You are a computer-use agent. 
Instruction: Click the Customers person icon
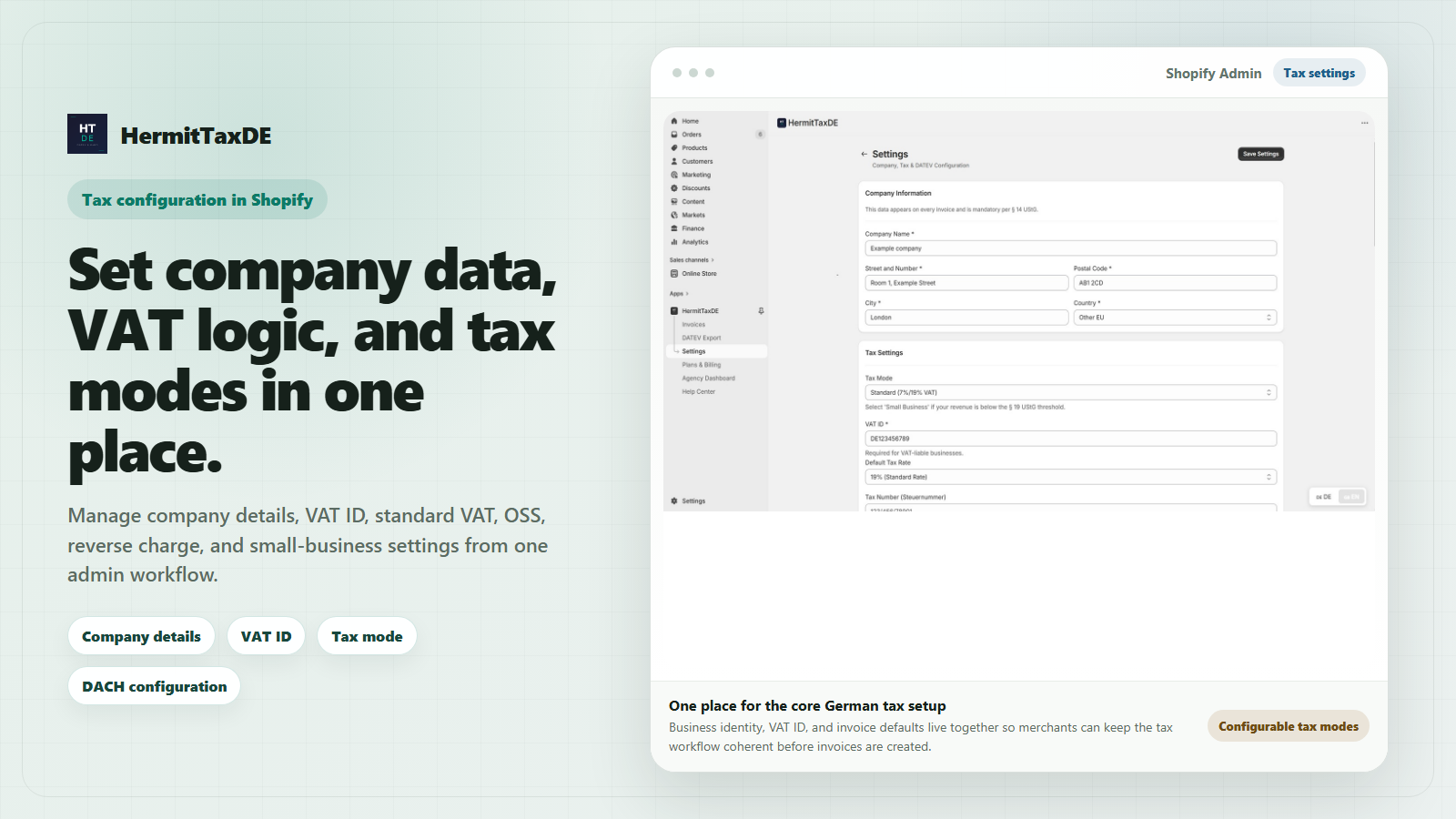tap(674, 161)
